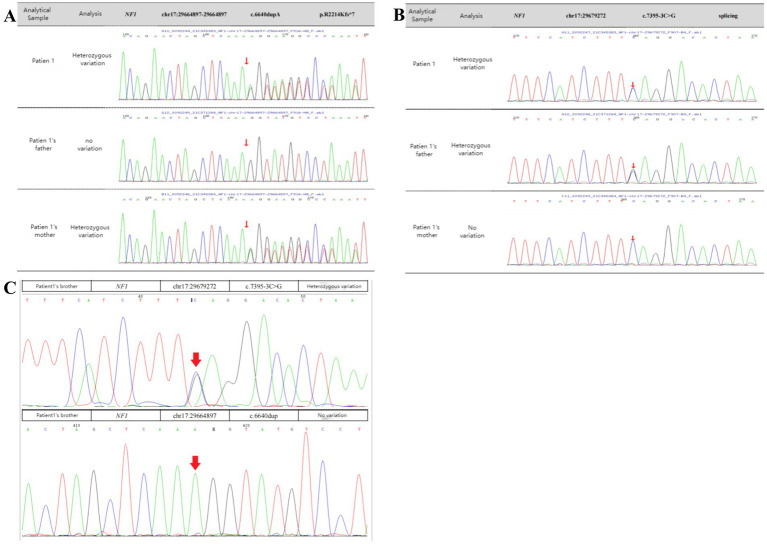Select 'c.7395-3C>G' cell in panel C
This screenshot has width=767, height=544.
264,286
